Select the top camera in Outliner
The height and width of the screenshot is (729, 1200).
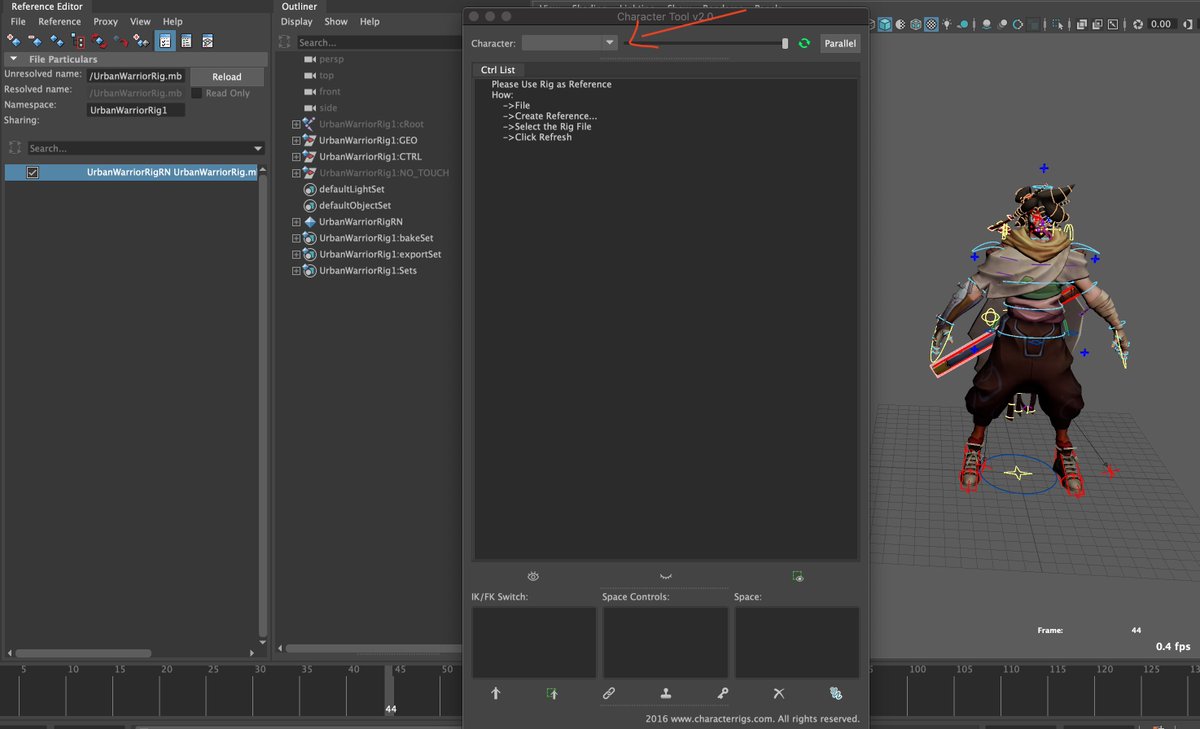click(327, 75)
